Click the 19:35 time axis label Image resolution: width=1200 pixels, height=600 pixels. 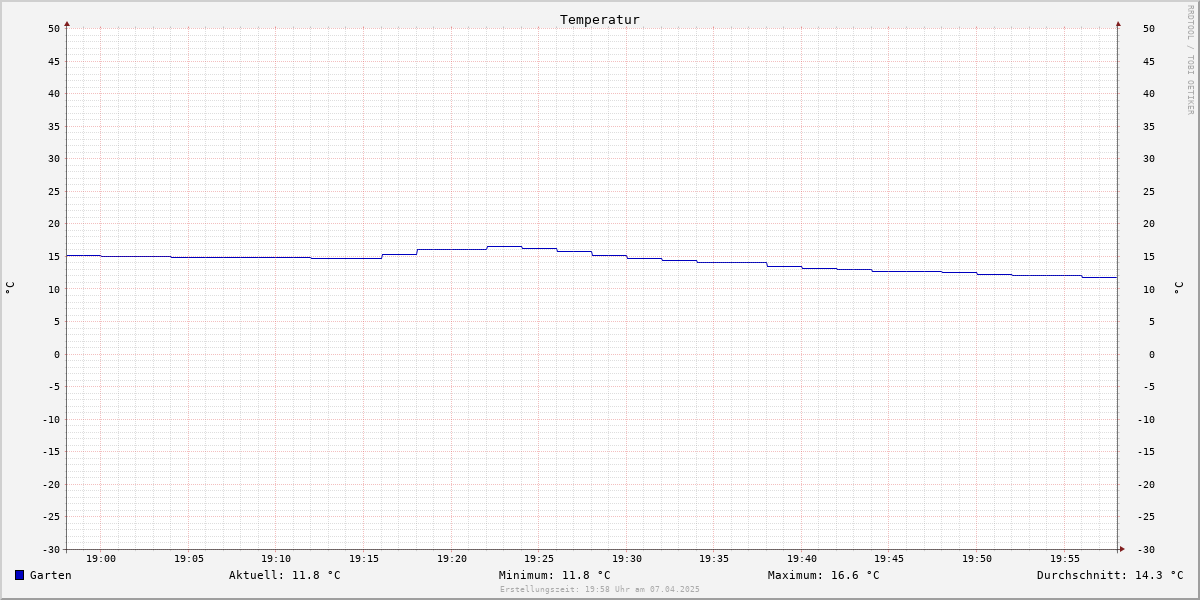[x=714, y=559]
